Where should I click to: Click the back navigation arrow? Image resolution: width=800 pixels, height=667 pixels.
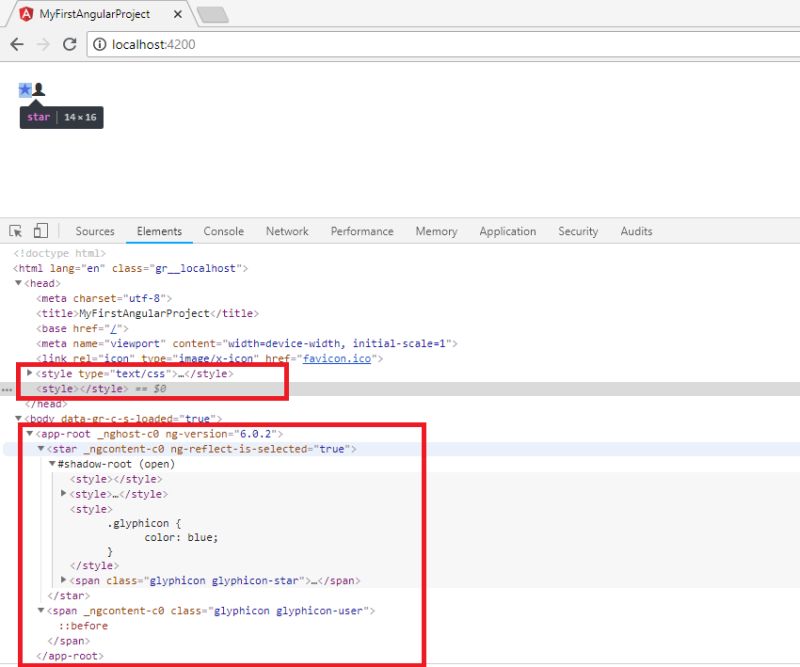coord(16,44)
